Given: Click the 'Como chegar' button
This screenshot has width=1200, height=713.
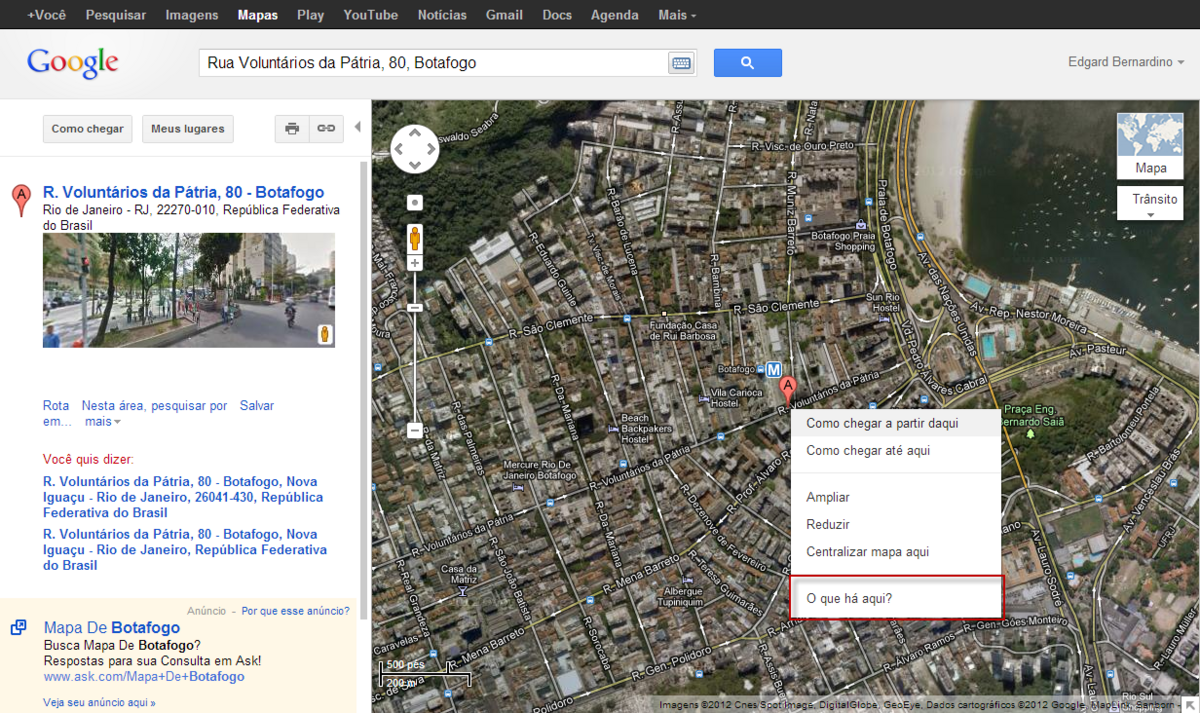Looking at the screenshot, I should tap(88, 129).
